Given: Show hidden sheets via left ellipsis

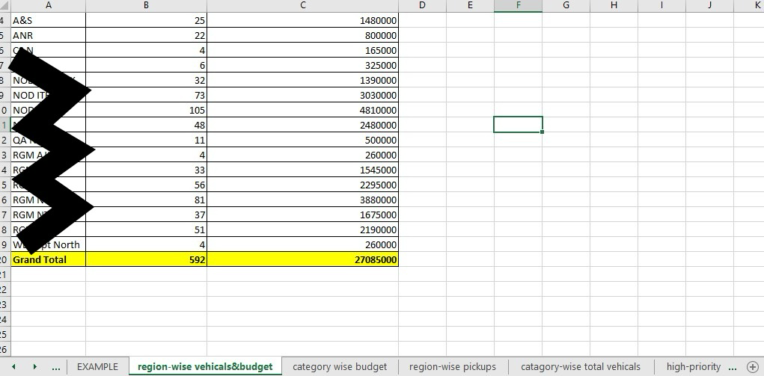Looking at the screenshot, I should tap(56, 368).
